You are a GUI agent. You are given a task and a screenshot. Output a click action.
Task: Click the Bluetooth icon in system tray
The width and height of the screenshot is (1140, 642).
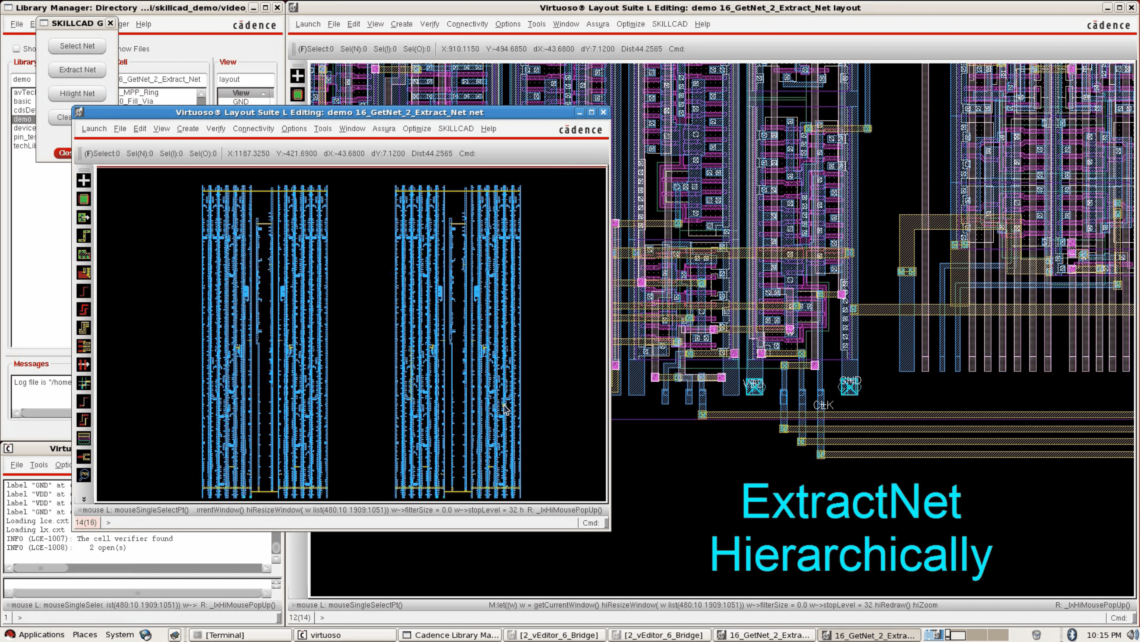[1072, 635]
